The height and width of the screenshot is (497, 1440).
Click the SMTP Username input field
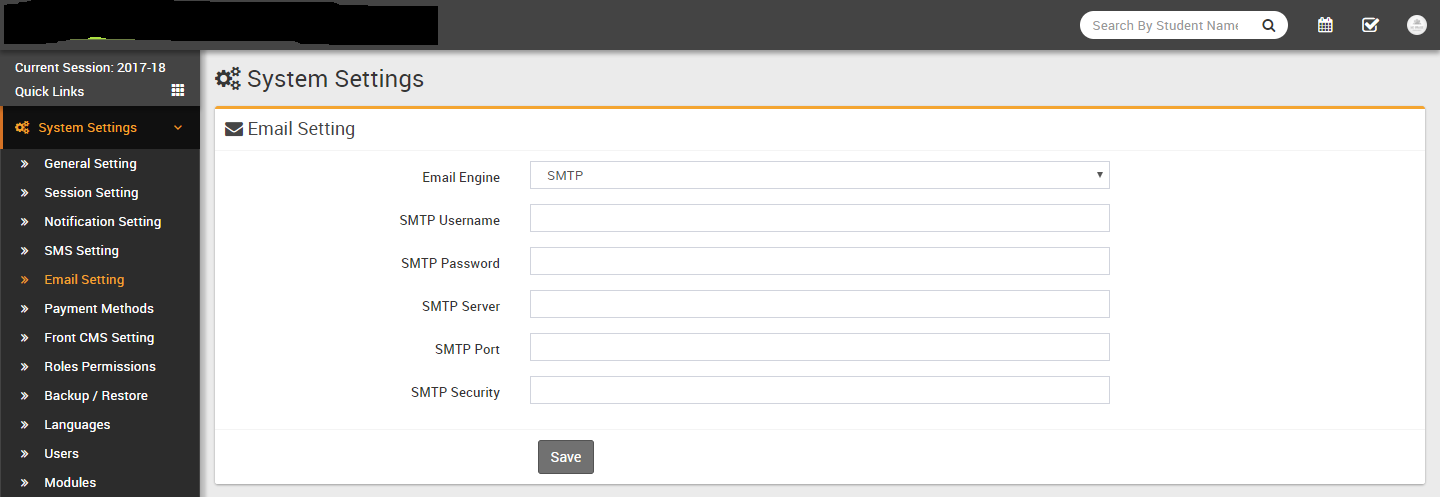(x=819, y=218)
